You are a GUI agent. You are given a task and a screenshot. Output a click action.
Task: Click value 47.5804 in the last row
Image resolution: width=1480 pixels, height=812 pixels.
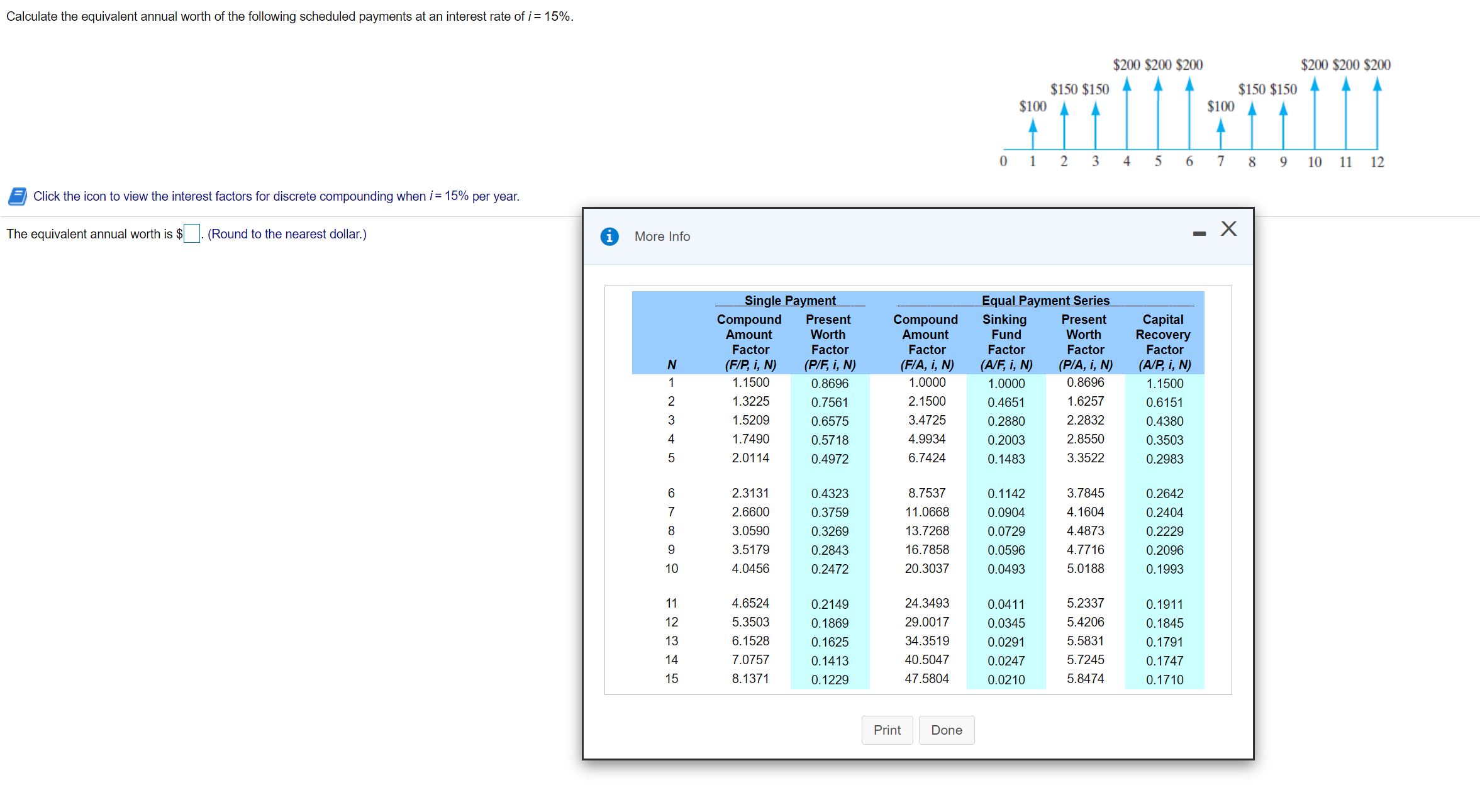927,679
